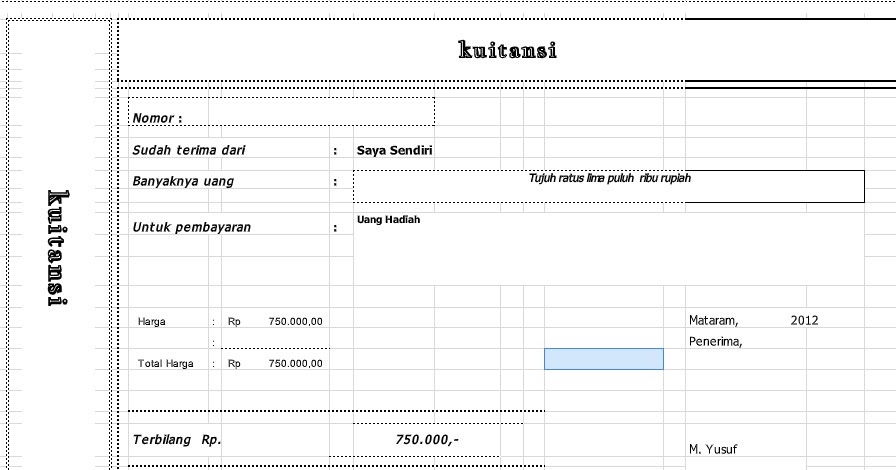Click the 'Untuk pembayaran' label
Screen dimensions: 896x470
click(191, 227)
